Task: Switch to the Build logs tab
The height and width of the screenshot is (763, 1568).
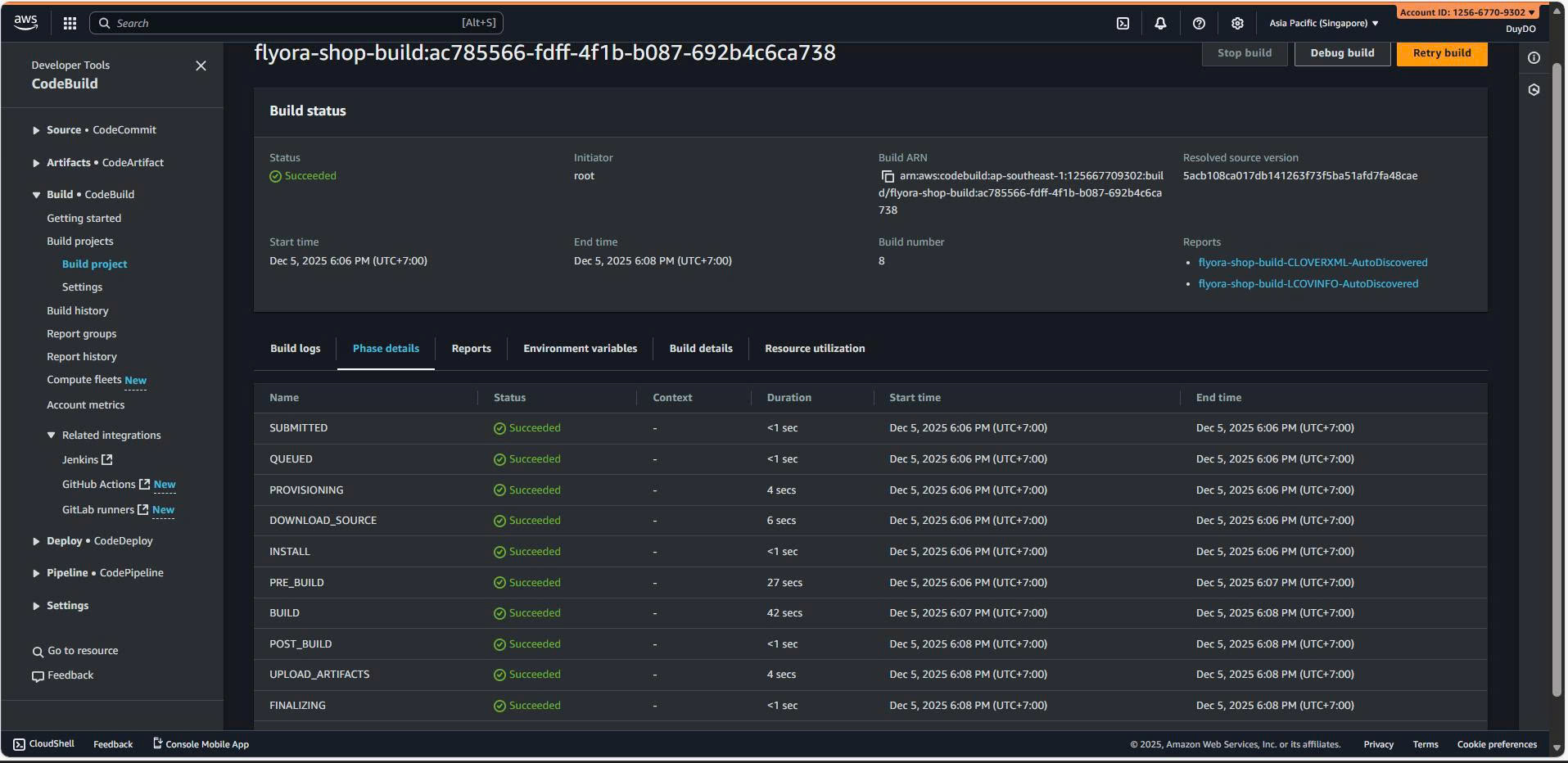Action: pos(295,349)
